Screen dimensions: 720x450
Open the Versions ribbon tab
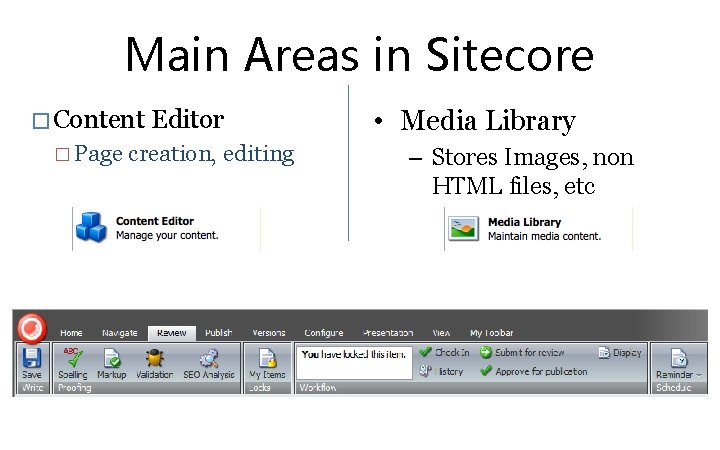click(x=269, y=333)
